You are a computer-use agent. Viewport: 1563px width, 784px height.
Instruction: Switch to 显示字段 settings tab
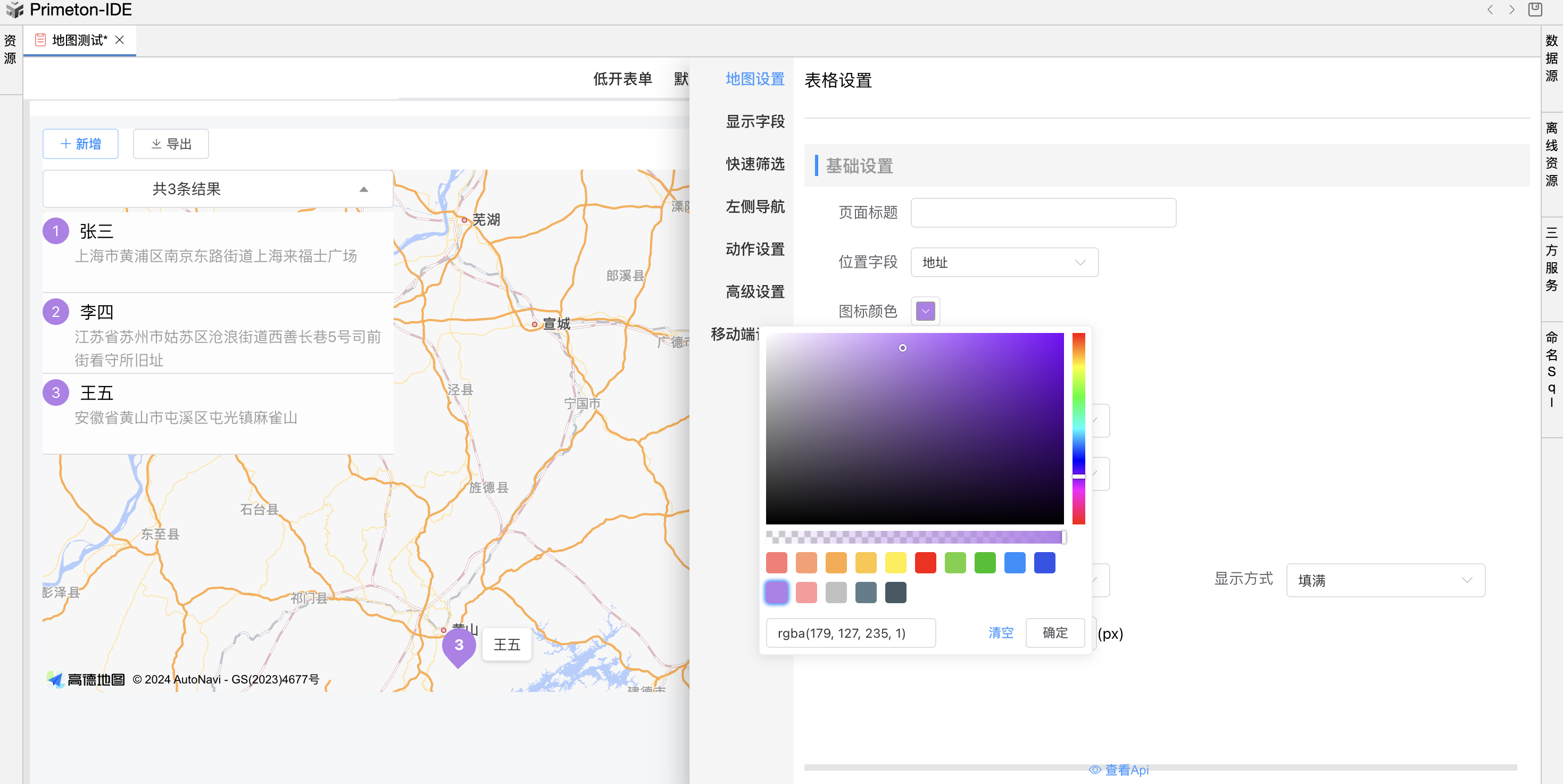[755, 121]
